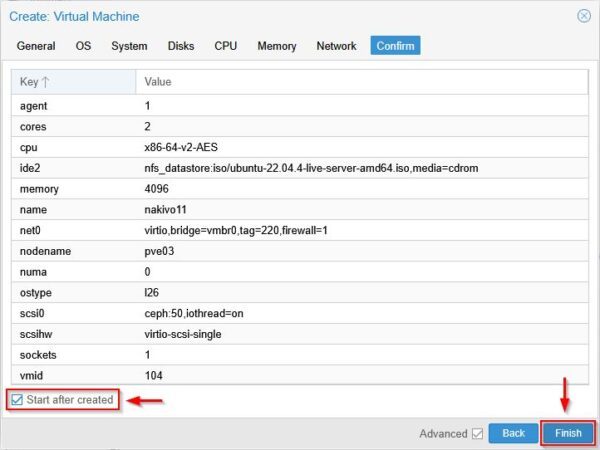Go to the System tab
The width and height of the screenshot is (600, 450).
pos(129,46)
